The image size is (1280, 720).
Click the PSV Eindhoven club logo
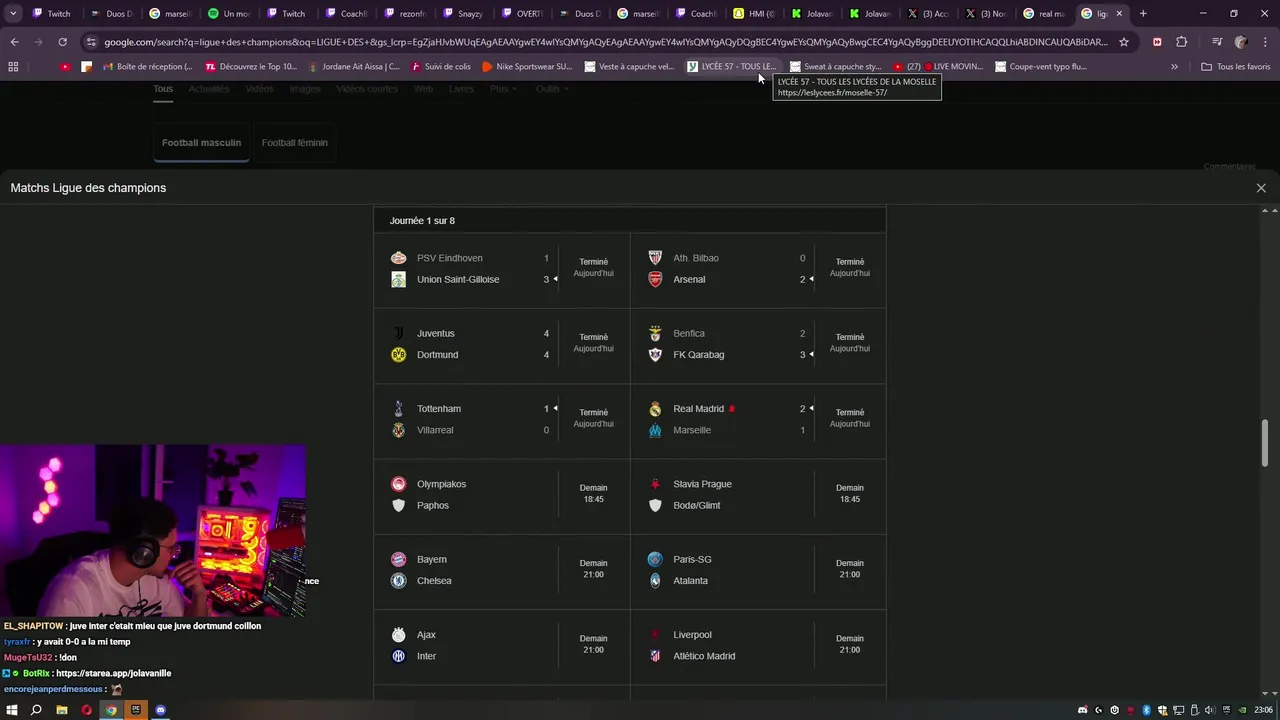[x=398, y=258]
